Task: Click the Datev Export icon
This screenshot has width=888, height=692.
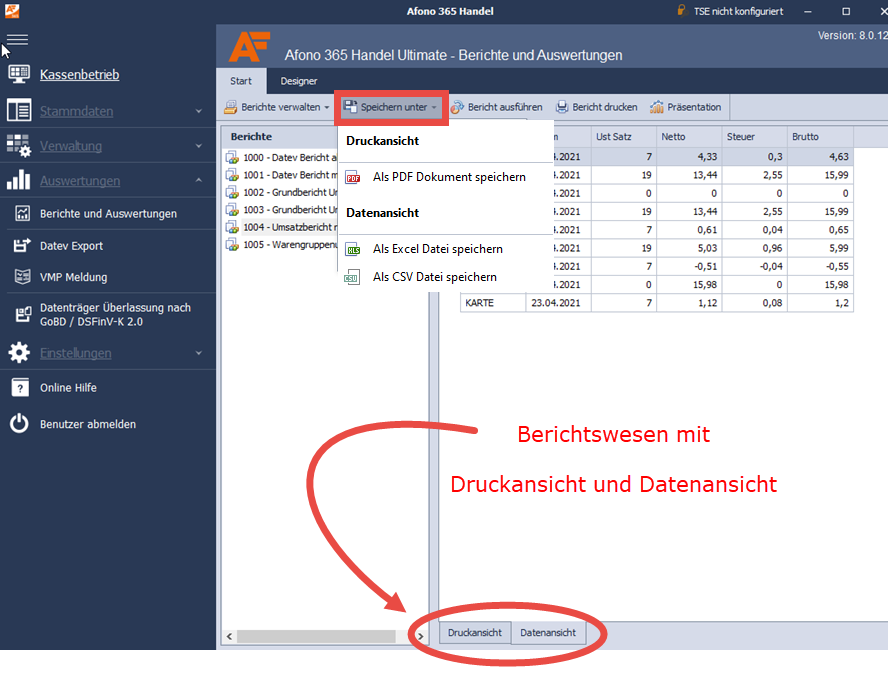Action: pos(22,246)
